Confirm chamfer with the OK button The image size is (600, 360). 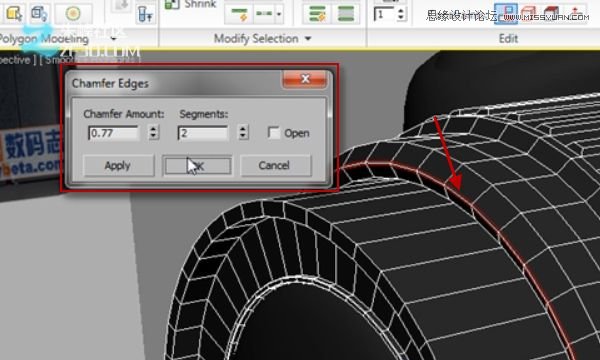point(197,166)
